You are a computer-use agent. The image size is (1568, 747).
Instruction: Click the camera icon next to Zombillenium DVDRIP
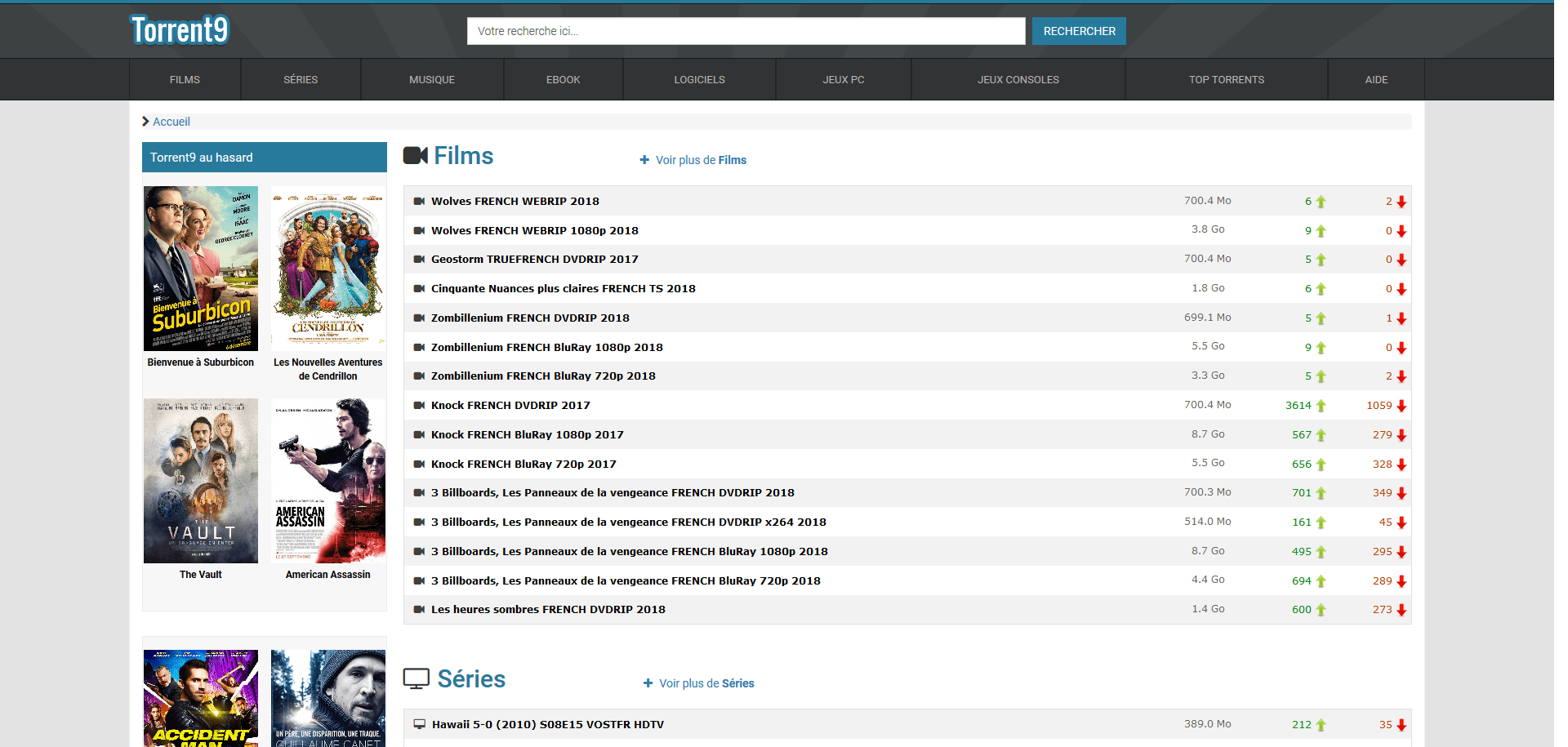point(419,318)
